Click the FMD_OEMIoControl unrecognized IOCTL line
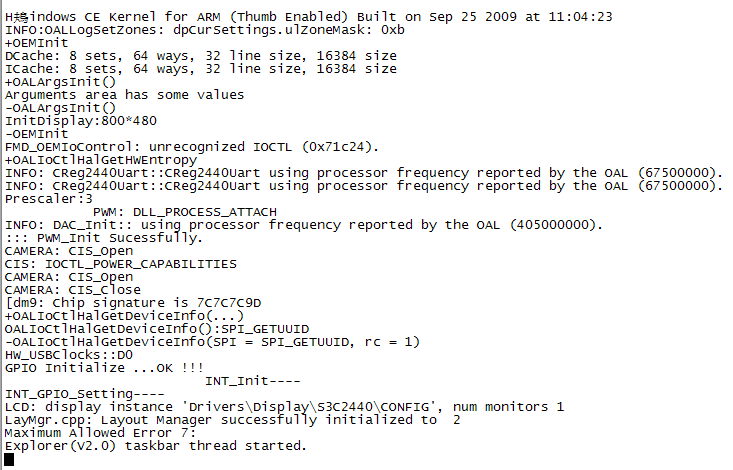Viewport: 733px width, 470px height. click(x=192, y=147)
